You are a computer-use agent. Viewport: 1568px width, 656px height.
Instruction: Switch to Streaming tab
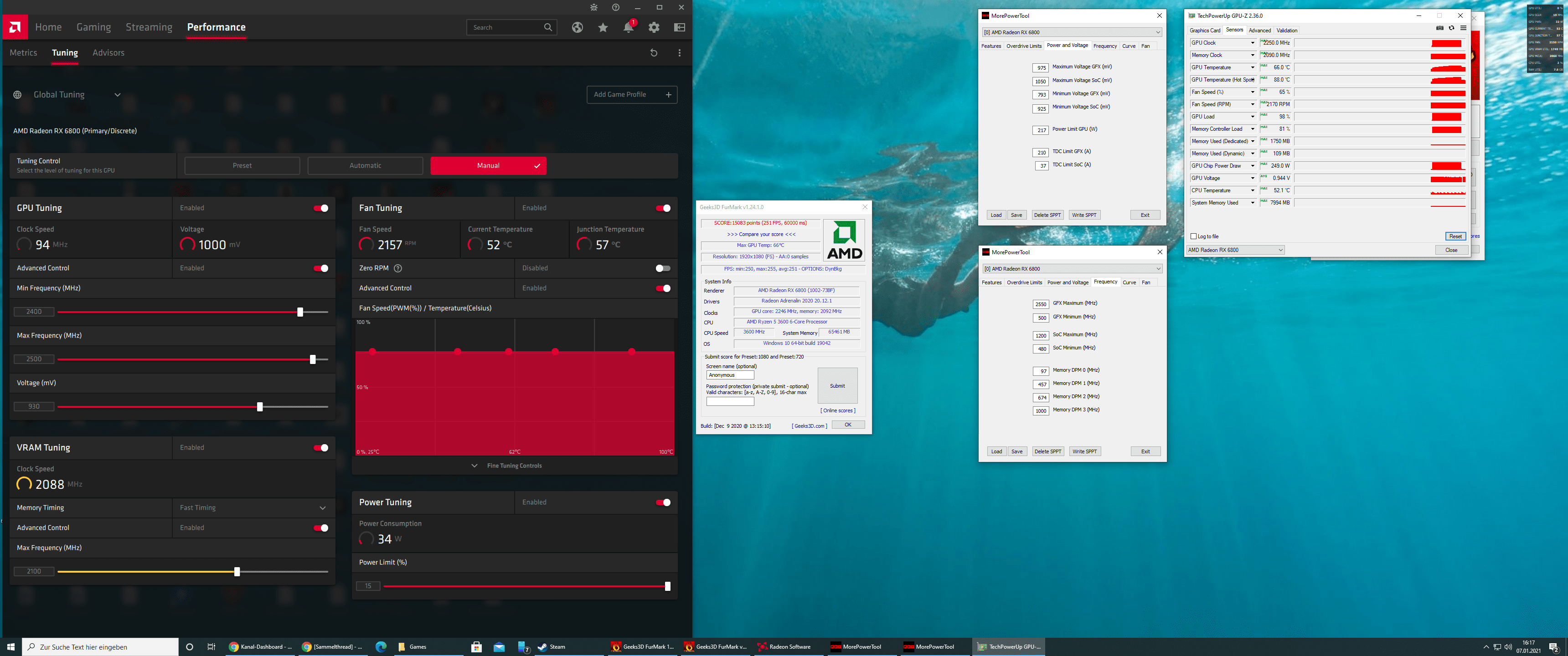(x=149, y=27)
